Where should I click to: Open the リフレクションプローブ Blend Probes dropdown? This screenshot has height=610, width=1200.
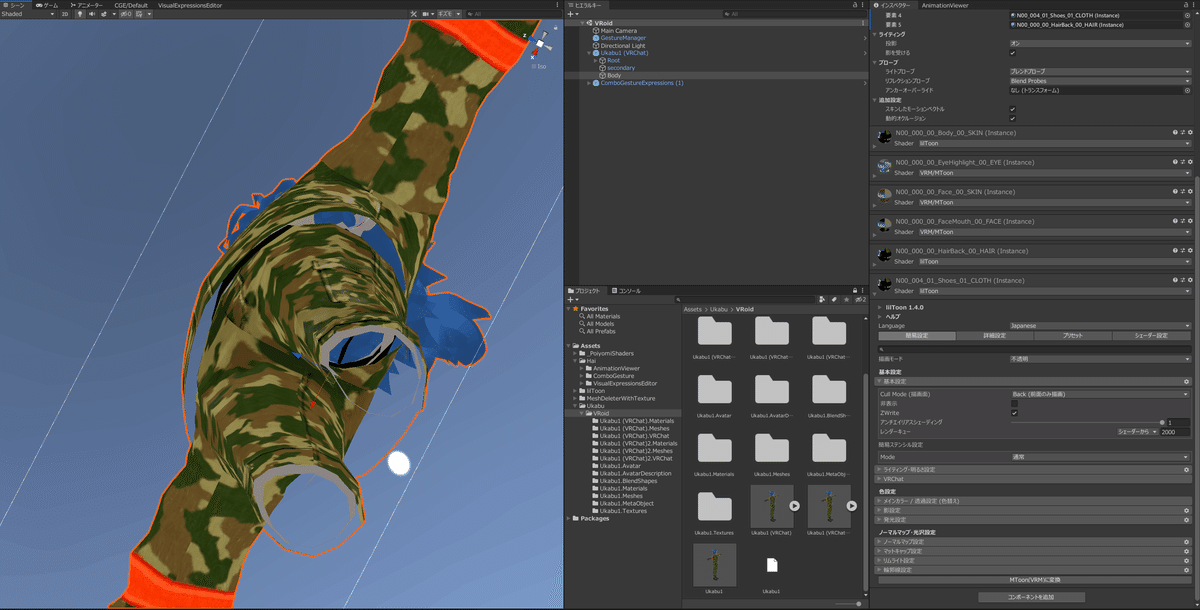click(1100, 81)
